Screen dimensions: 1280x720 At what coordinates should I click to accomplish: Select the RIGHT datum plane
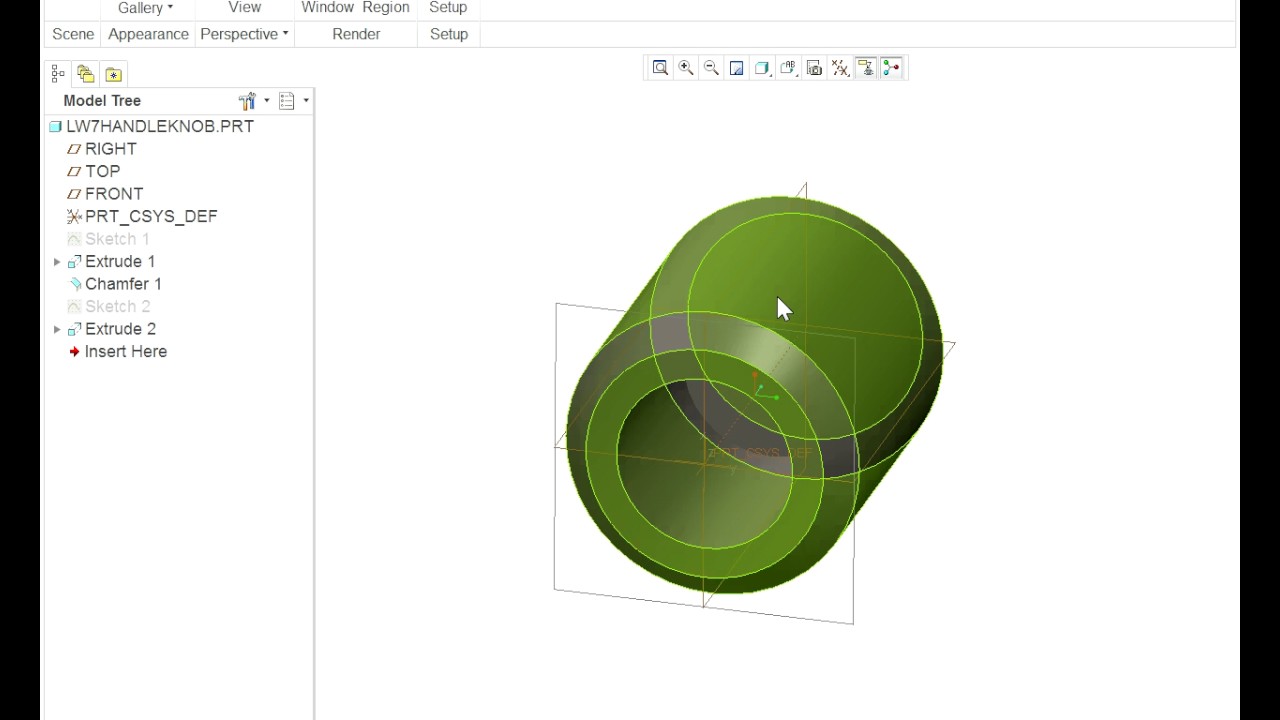point(111,149)
